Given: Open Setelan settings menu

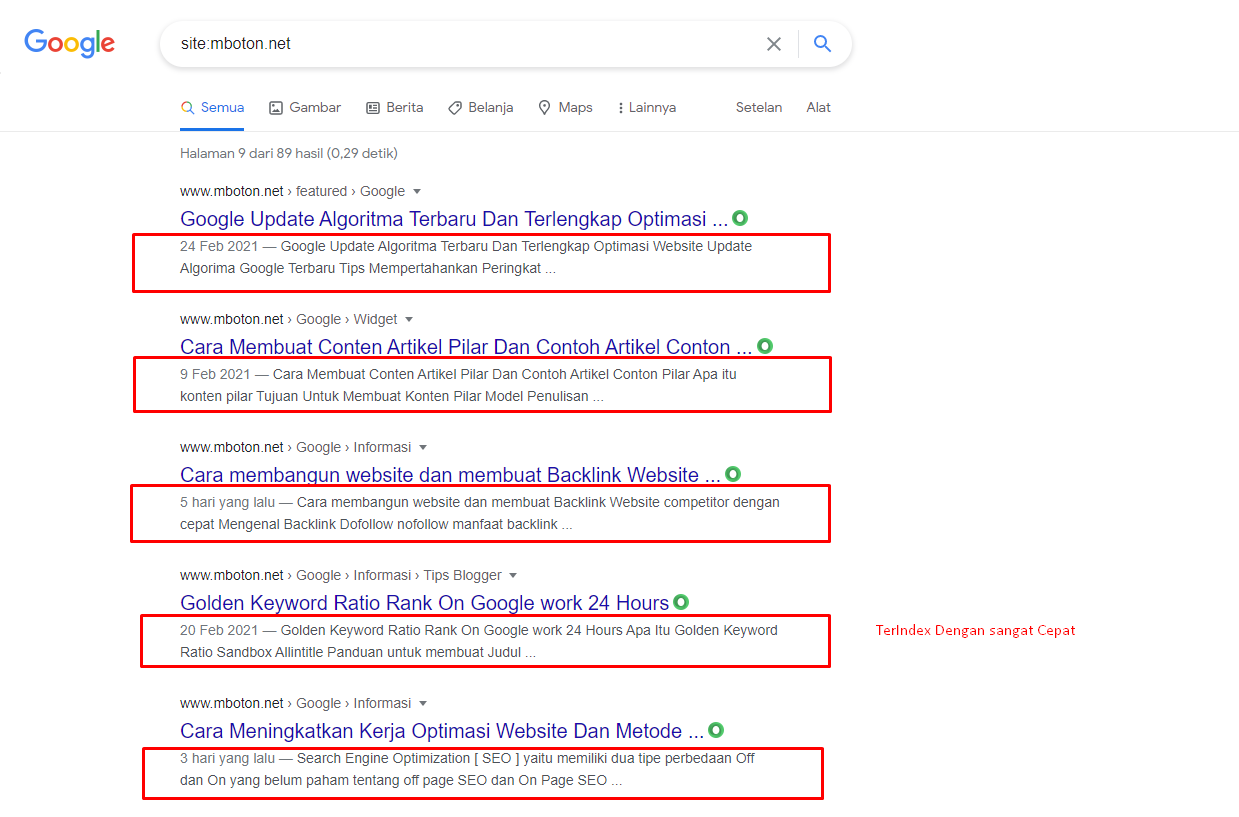Looking at the screenshot, I should click(x=759, y=107).
